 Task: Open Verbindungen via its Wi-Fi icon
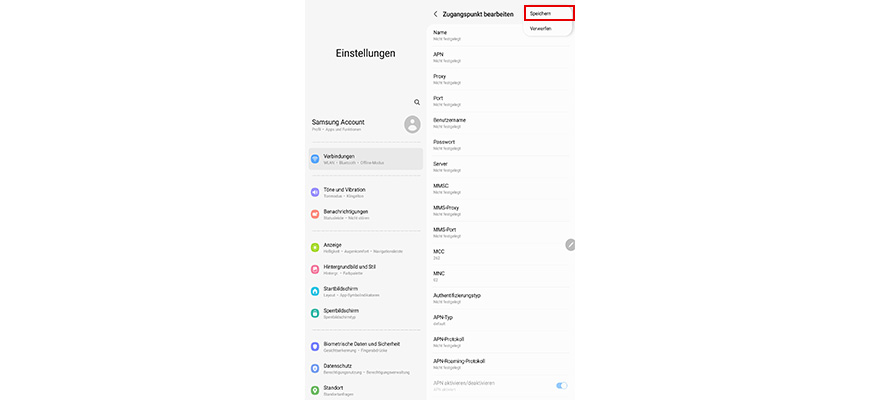[315, 159]
